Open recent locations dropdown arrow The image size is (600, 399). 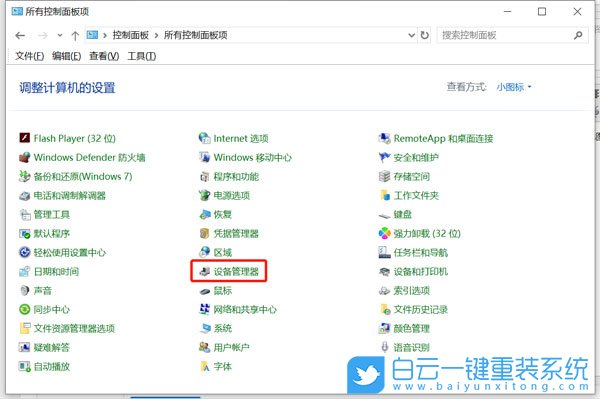60,35
